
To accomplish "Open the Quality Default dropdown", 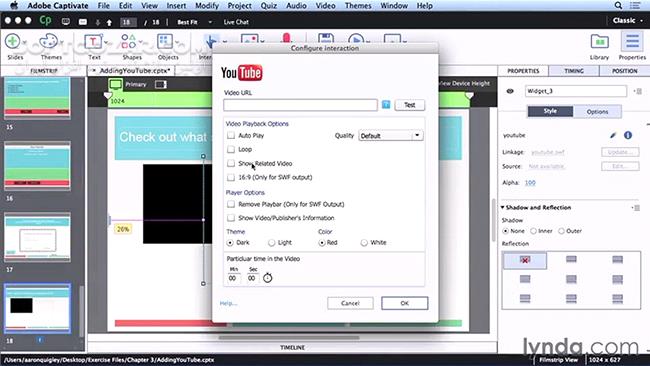I will (390, 136).
